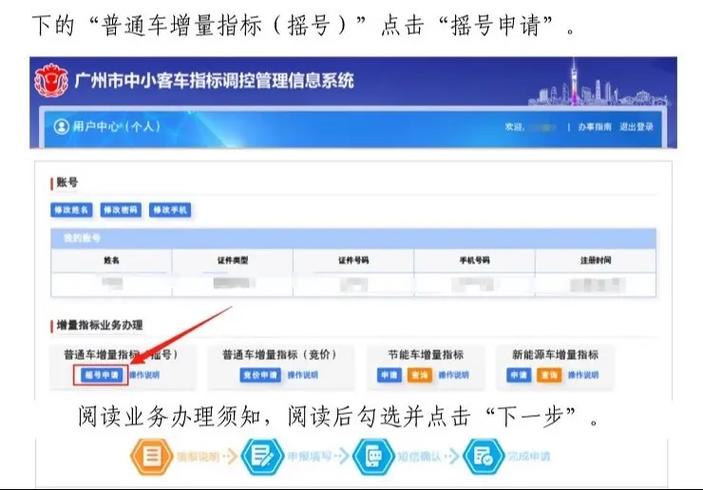Click the 短信确认 phone step icon
Viewport: 703px width, 490px height.
tap(373, 456)
